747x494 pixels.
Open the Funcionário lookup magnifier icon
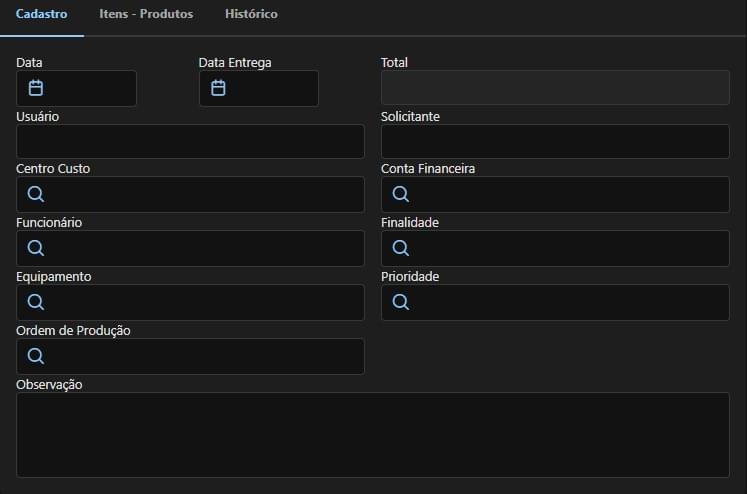[x=36, y=248]
